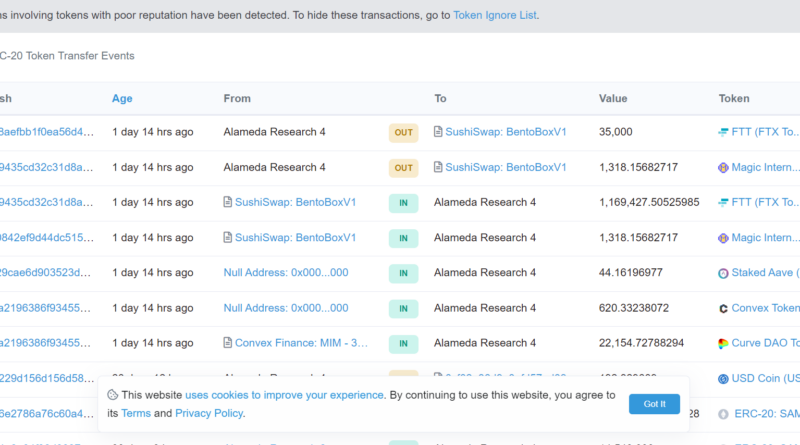This screenshot has width=800, height=445.
Task: Click contract icon beside first To-column SushiSwap: BentoBoxV1
Action: (438, 132)
